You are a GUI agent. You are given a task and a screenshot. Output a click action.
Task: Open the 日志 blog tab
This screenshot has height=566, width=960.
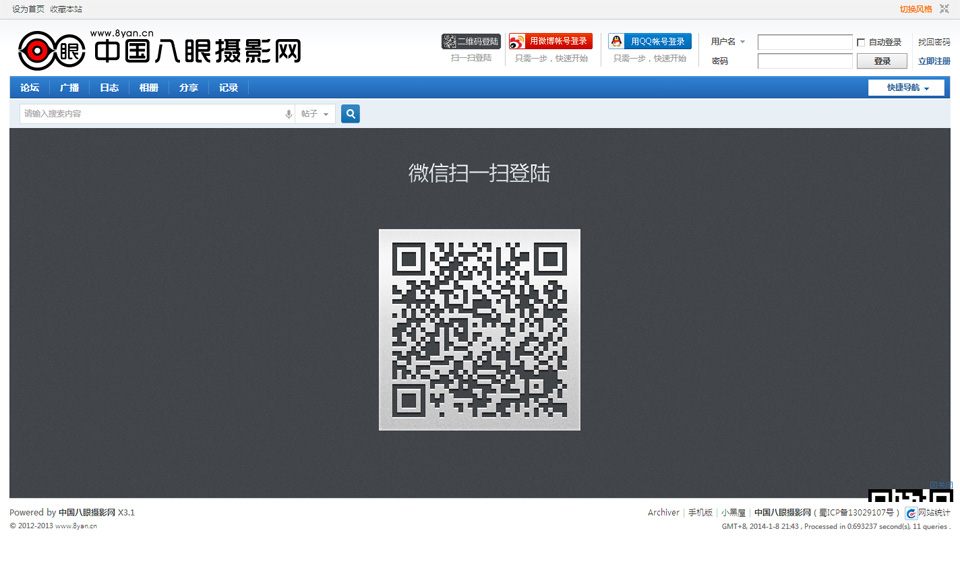[x=109, y=88]
